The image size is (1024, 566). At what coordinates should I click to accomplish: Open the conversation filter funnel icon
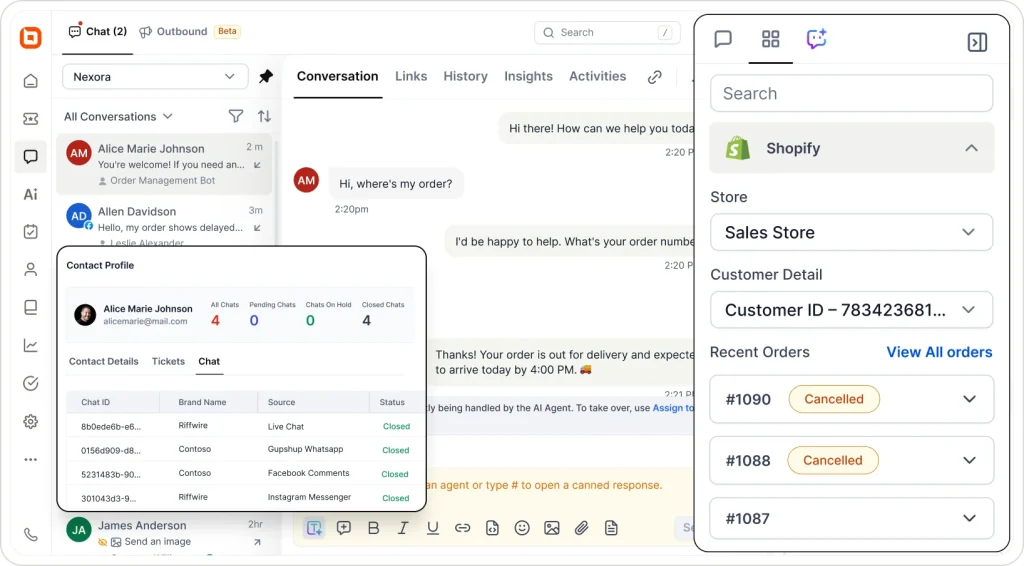(x=236, y=116)
